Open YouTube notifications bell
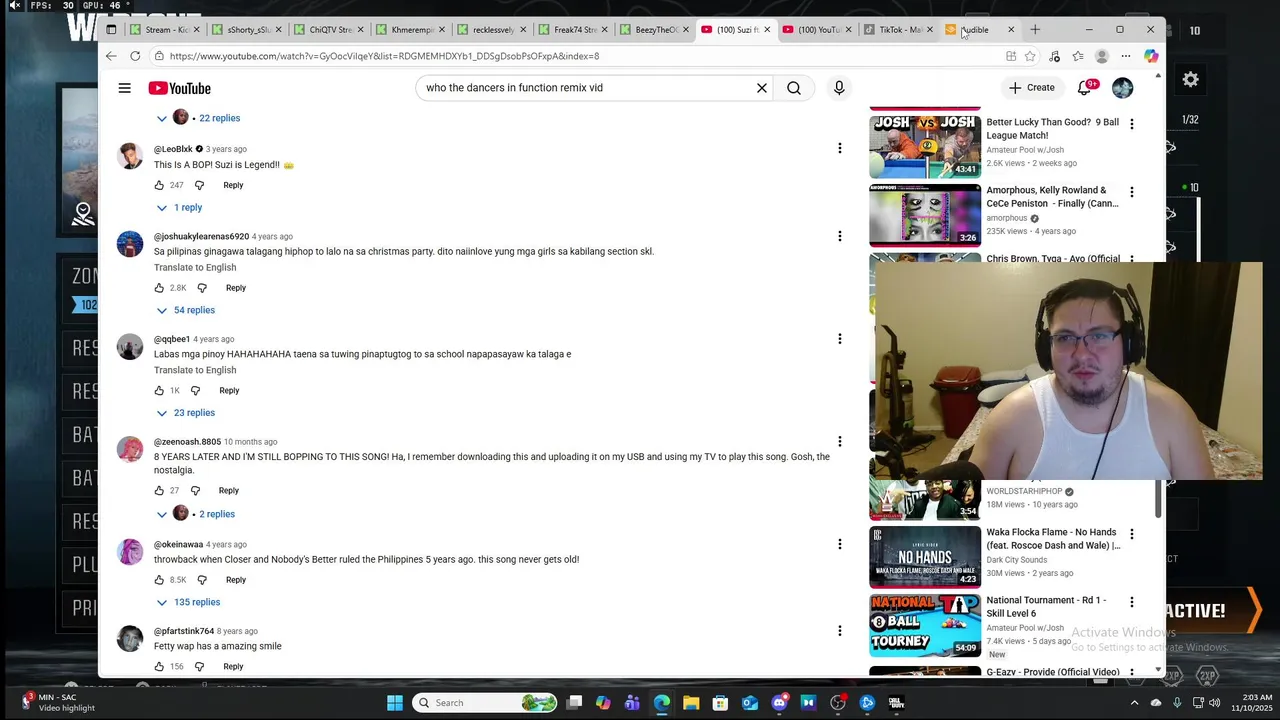Screen dimensions: 1280x720 1084,88
